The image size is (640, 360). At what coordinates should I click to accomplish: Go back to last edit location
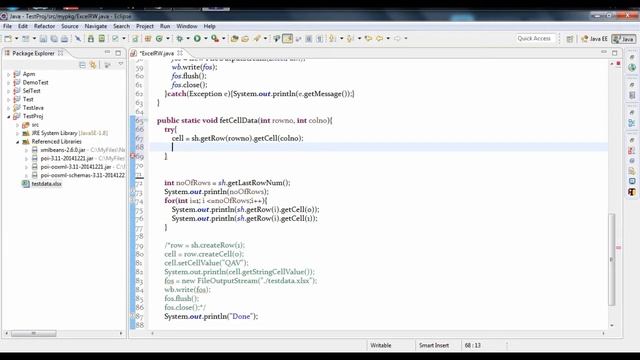click(369, 38)
